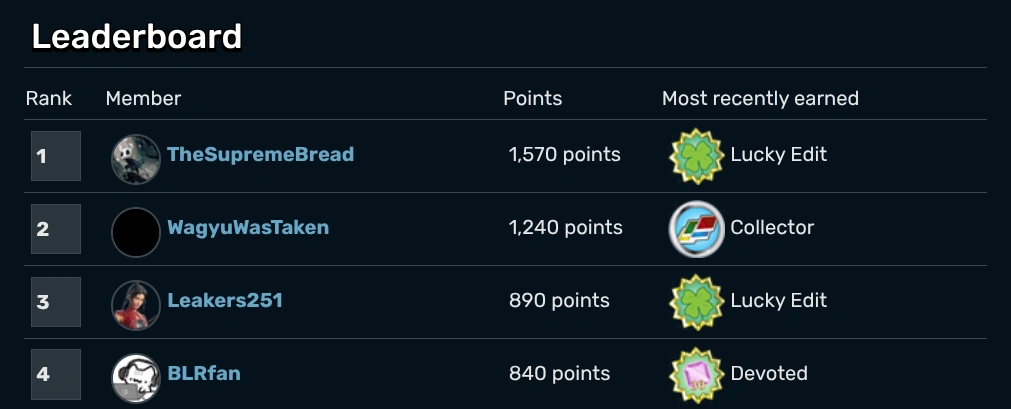The width and height of the screenshot is (1011, 409).
Task: Click TheSupremeBread's Lucky Edit clover badge icon
Action: [694, 156]
